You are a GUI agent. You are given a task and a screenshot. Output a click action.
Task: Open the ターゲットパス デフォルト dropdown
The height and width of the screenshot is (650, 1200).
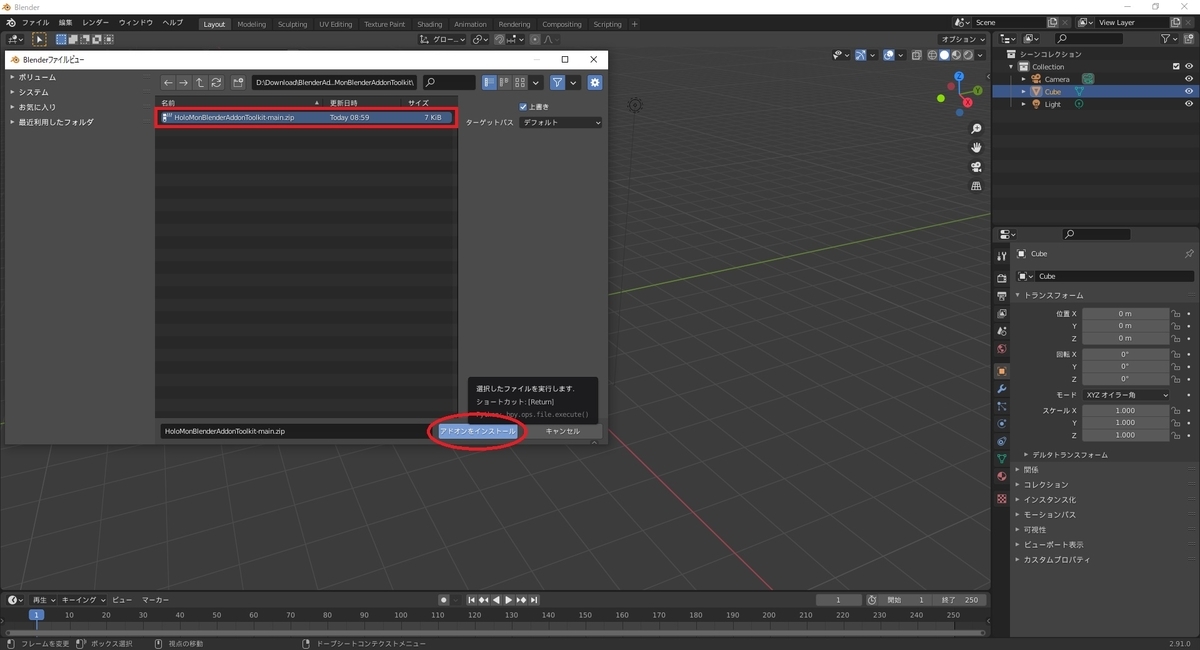561,123
